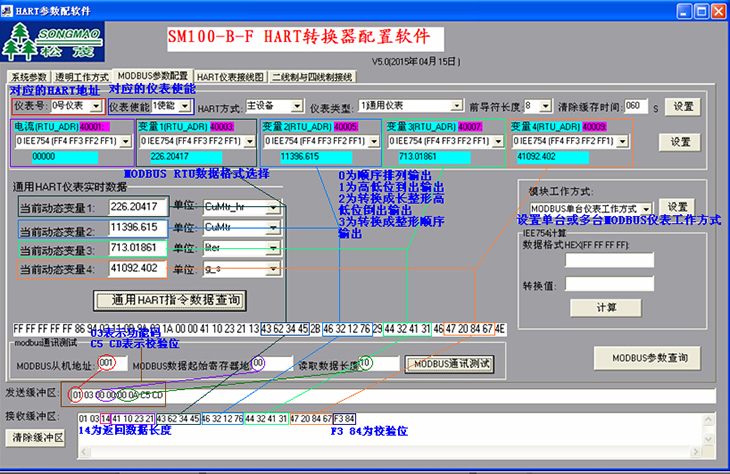The width and height of the screenshot is (730, 474).
Task: Click receive buffer scroll right arrow
Action: pos(696,452)
